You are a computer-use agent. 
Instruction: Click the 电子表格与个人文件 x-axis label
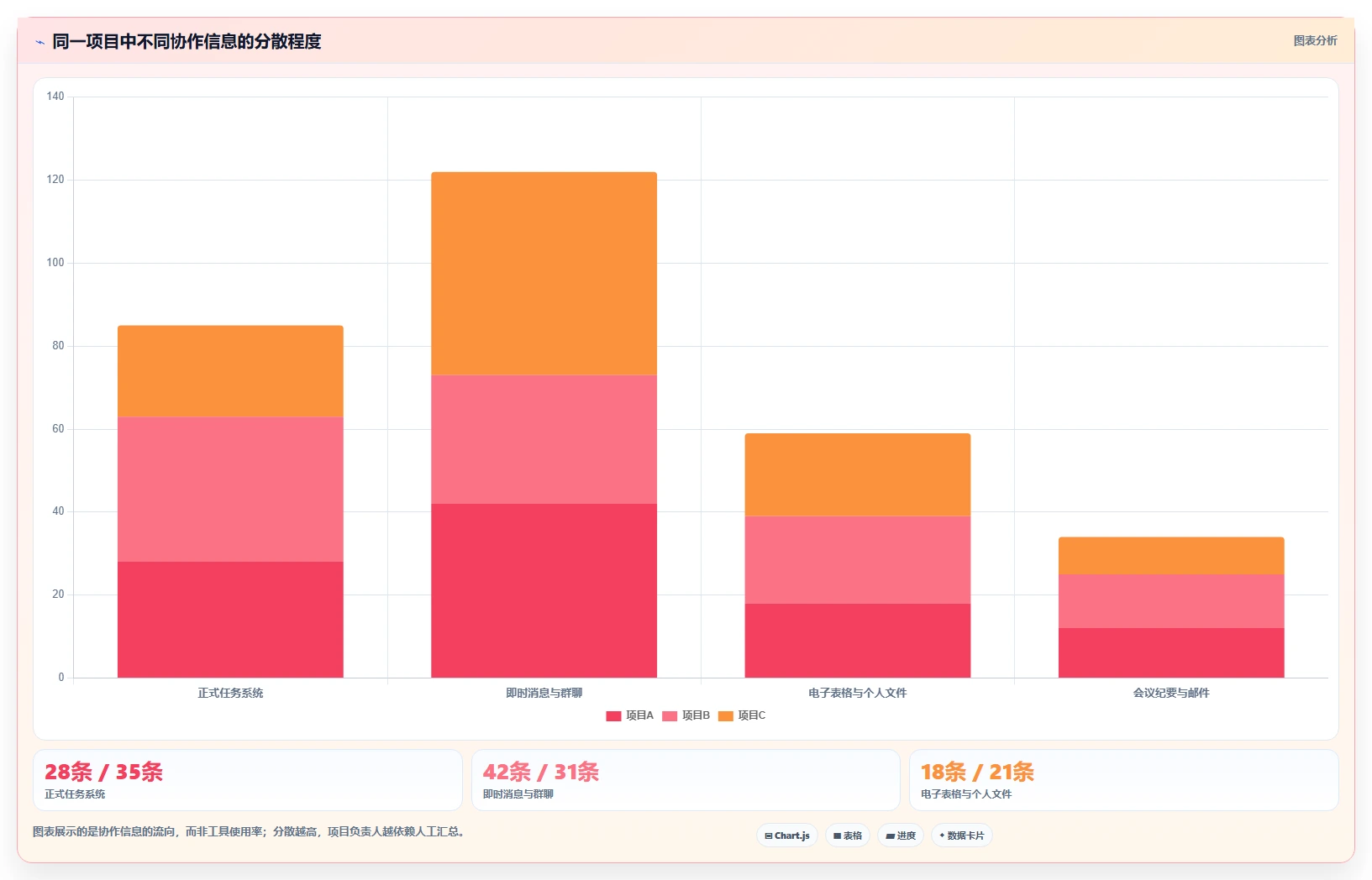[858, 693]
